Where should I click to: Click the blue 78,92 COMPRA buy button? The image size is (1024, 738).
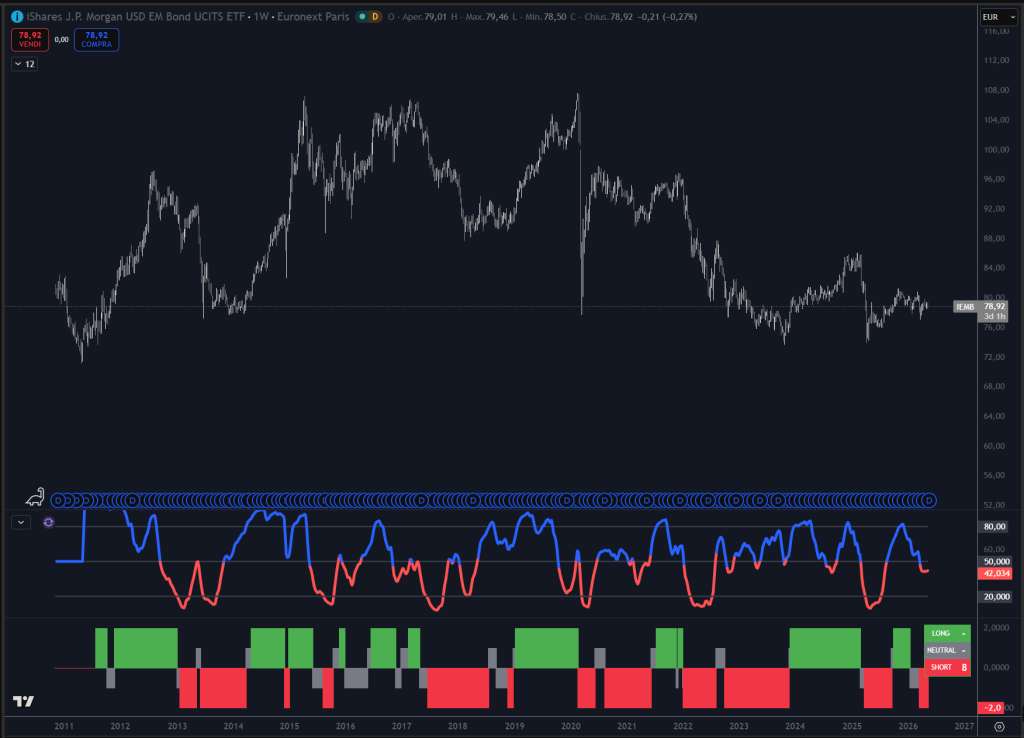point(97,40)
